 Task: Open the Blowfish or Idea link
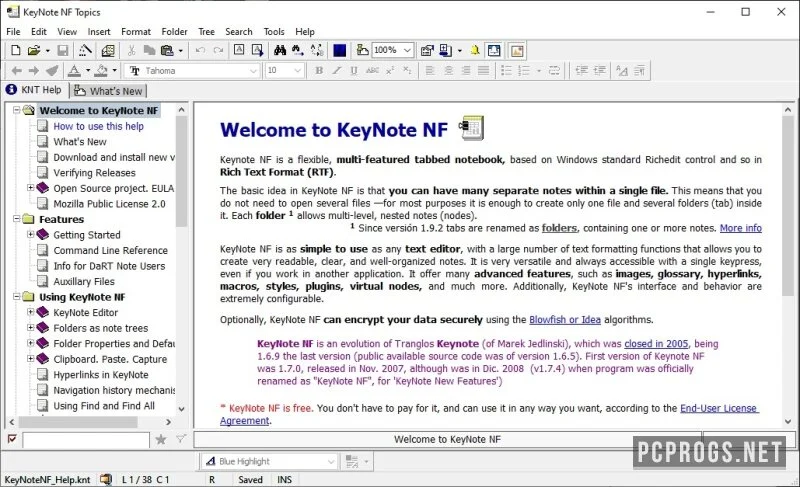click(x=565, y=320)
